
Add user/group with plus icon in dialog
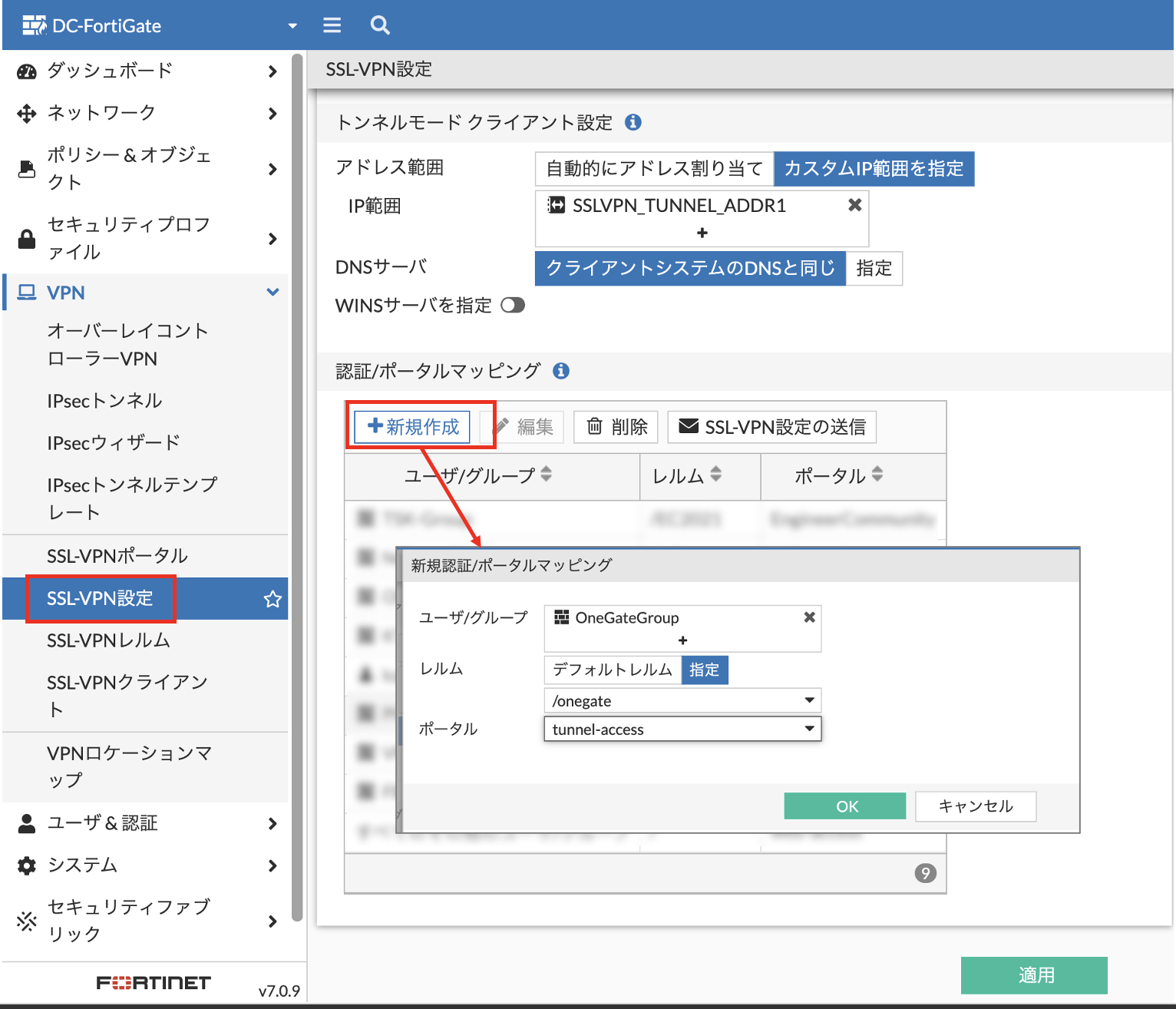coord(682,640)
